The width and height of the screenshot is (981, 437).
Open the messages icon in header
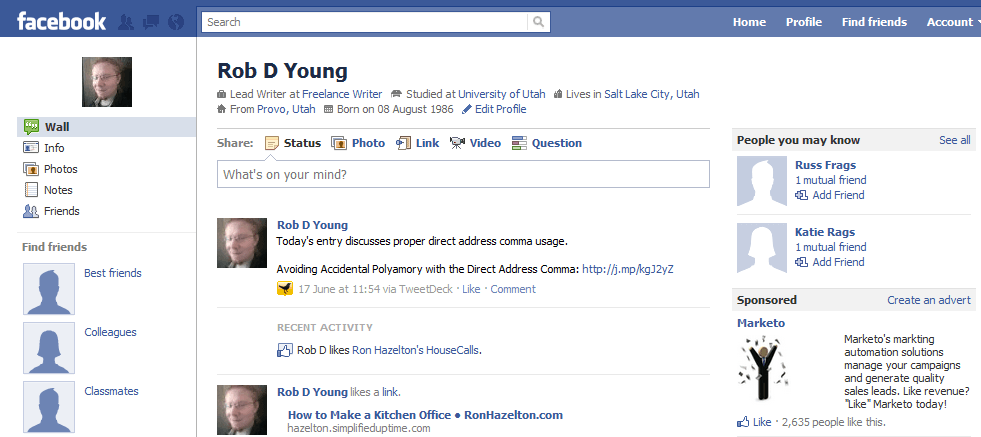coord(151,22)
